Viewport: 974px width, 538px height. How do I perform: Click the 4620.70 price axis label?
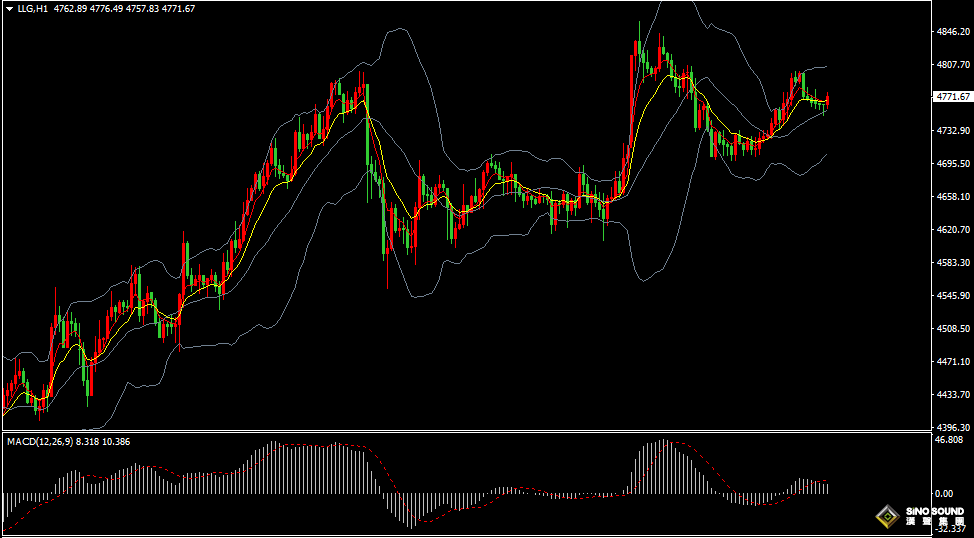point(952,230)
